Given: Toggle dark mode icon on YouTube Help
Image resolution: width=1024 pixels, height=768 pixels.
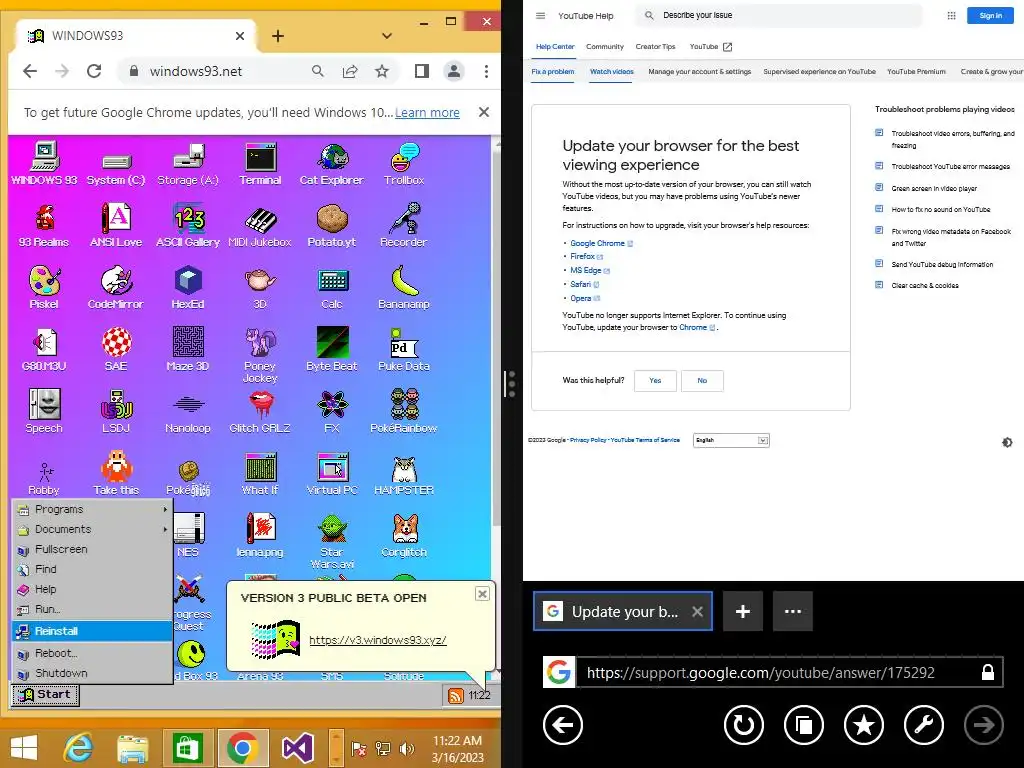Looking at the screenshot, I should click(x=1007, y=442).
